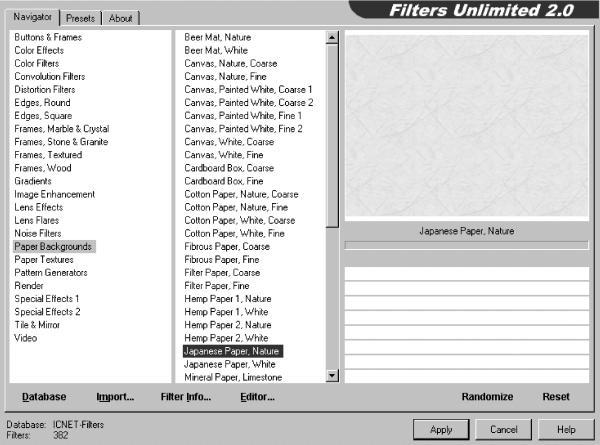Reset the filter parameters
Screen dimensions: 600x445
tap(556, 396)
